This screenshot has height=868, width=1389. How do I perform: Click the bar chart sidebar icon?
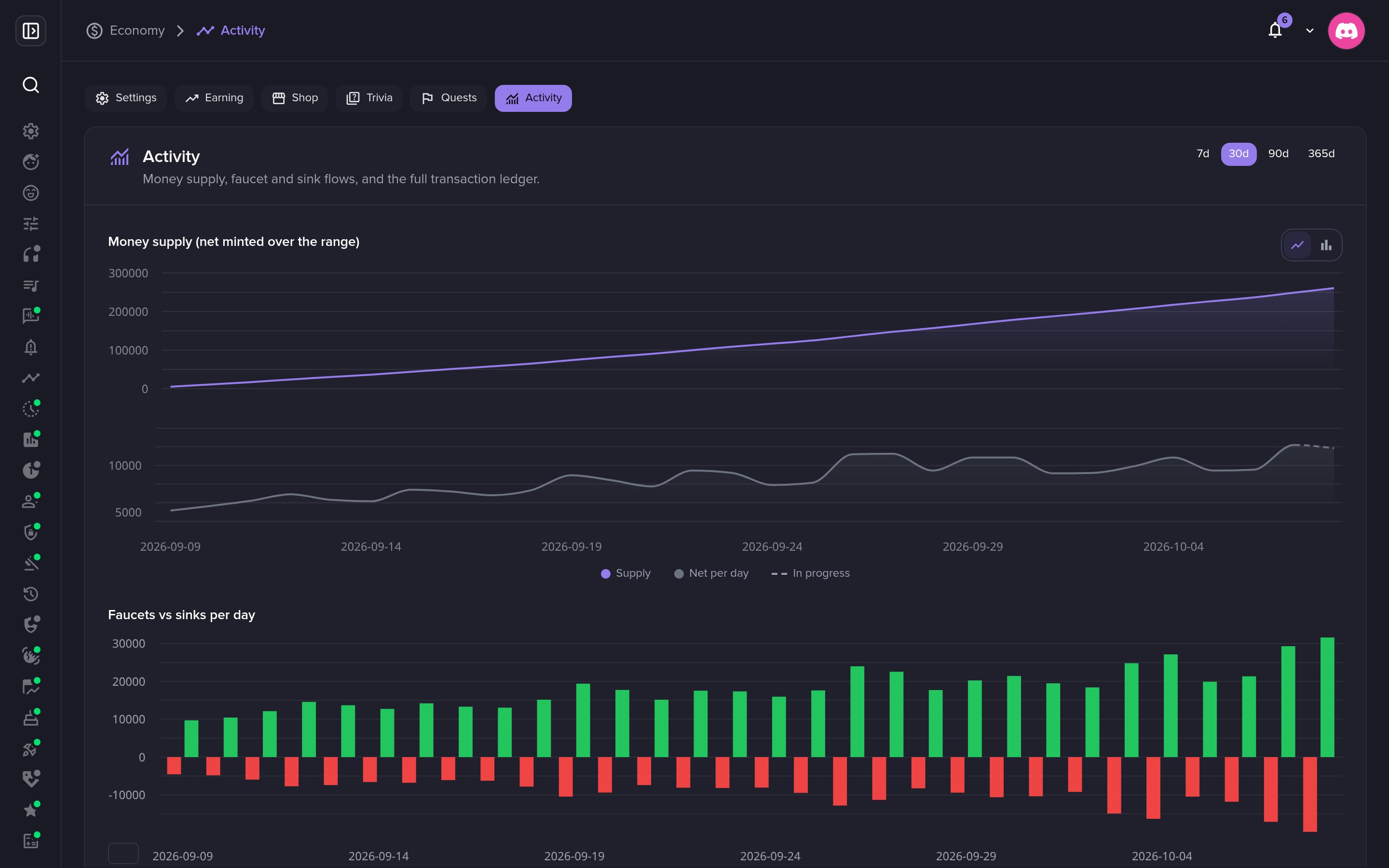(x=30, y=439)
